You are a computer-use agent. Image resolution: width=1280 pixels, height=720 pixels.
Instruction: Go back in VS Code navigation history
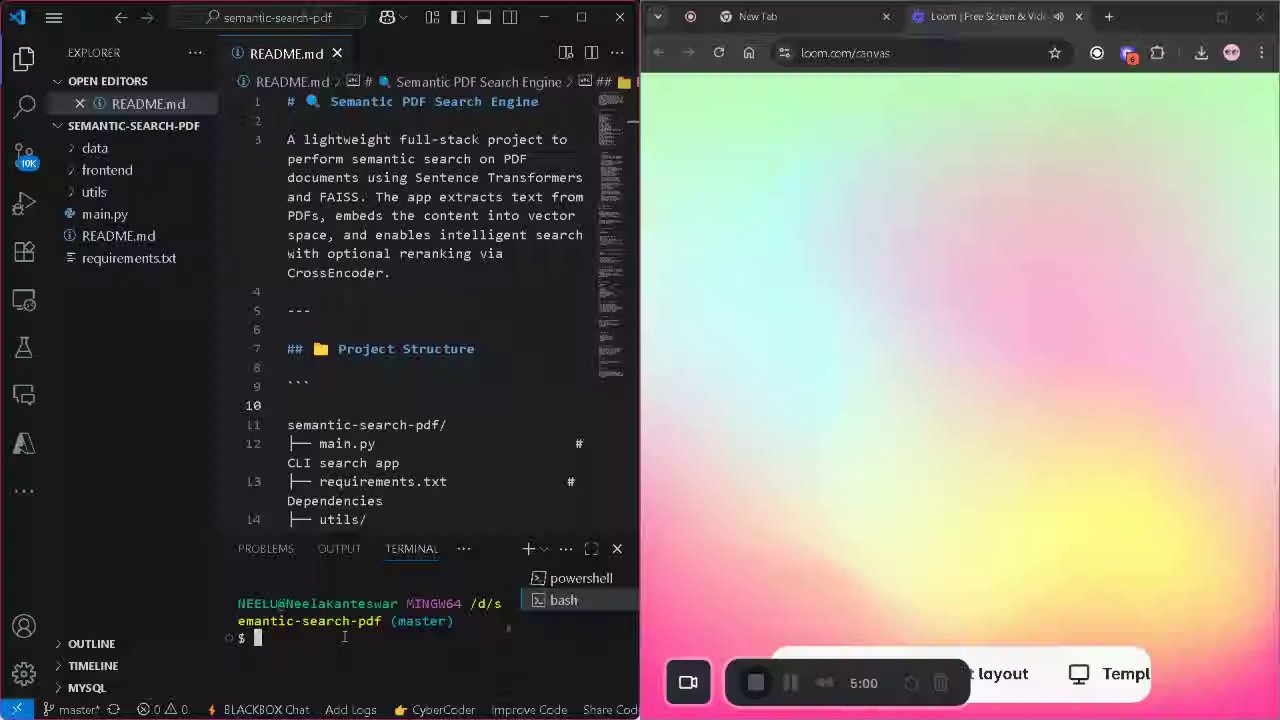pyautogui.click(x=121, y=17)
